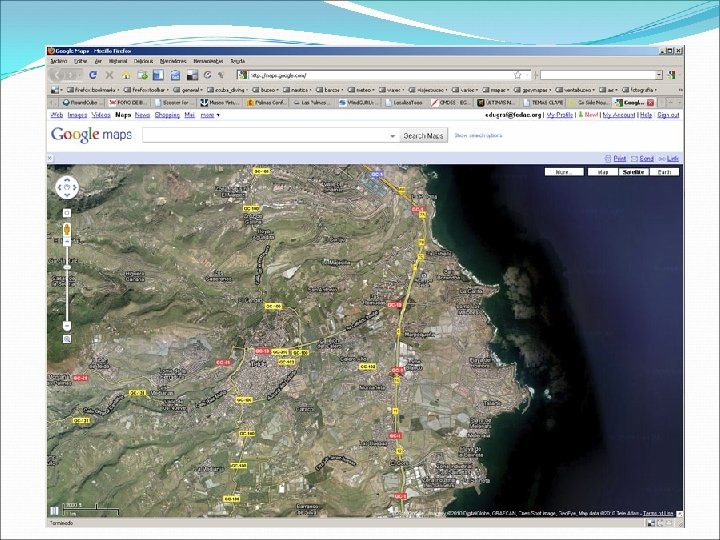The image size is (720, 540).
Task: Go to the Firefox home page icon
Action: [x=126, y=75]
